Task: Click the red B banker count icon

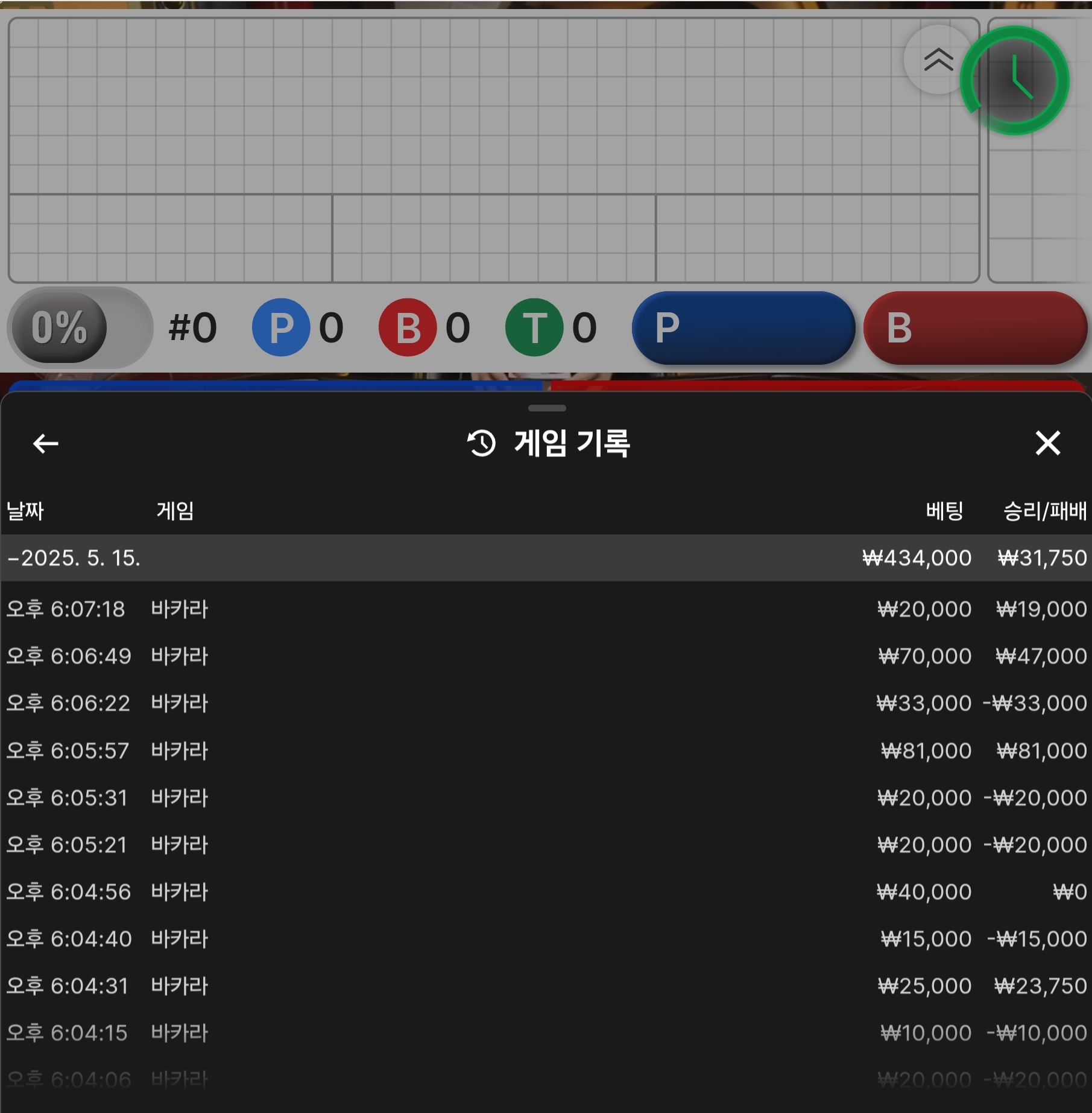Action: pyautogui.click(x=407, y=327)
